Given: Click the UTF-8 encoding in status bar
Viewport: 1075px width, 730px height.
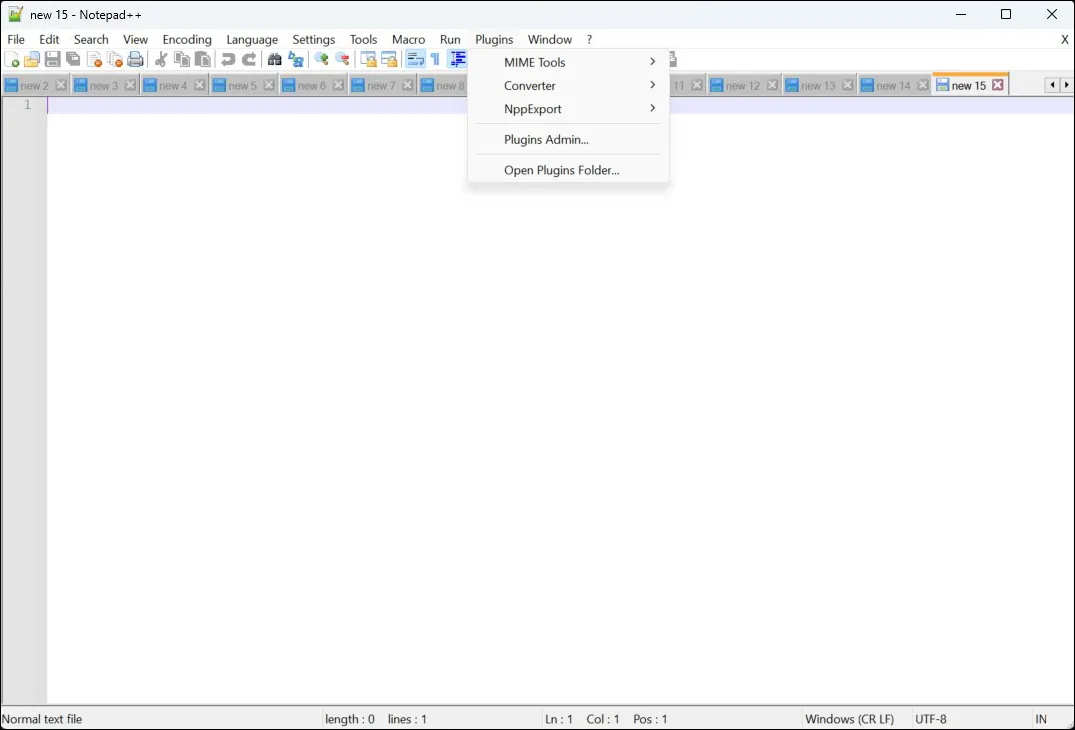Looking at the screenshot, I should click(930, 719).
